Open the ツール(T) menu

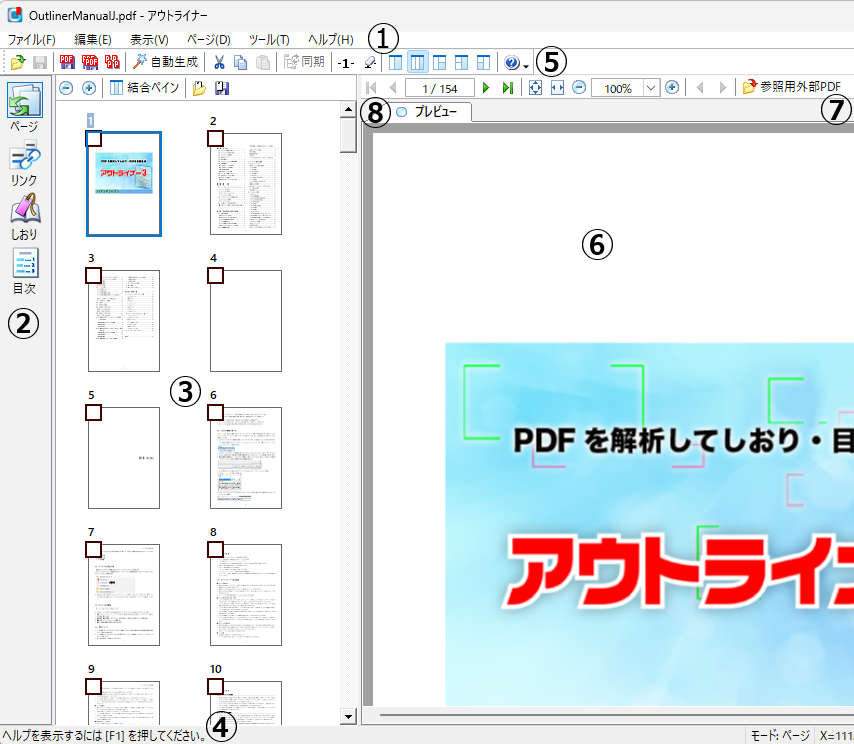click(x=269, y=39)
